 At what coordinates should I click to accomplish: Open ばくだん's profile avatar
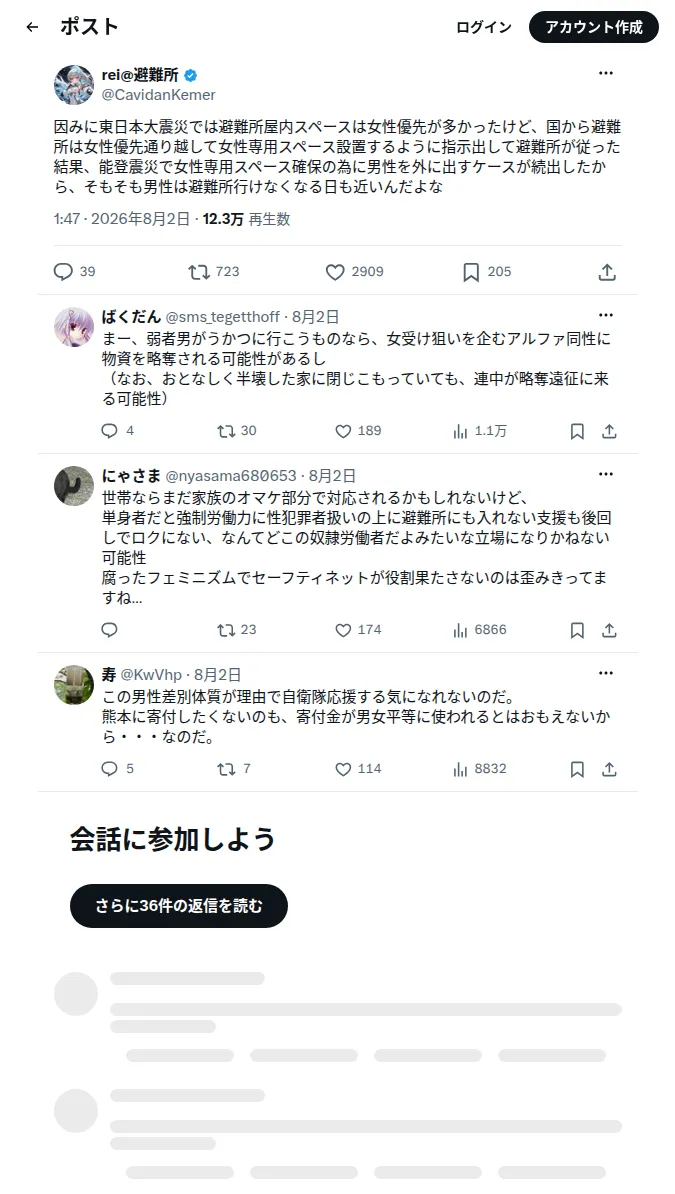tap(74, 327)
